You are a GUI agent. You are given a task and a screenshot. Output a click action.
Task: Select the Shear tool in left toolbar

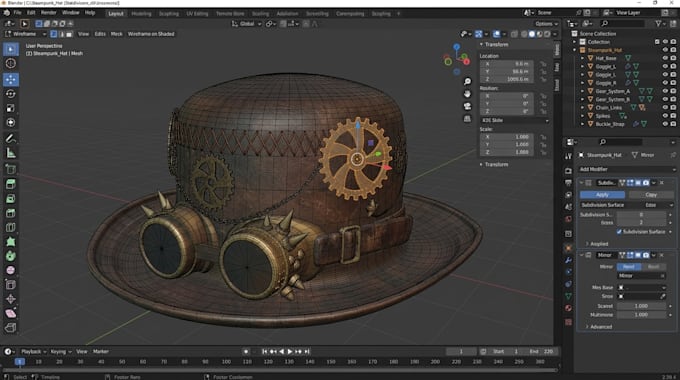coord(11,313)
